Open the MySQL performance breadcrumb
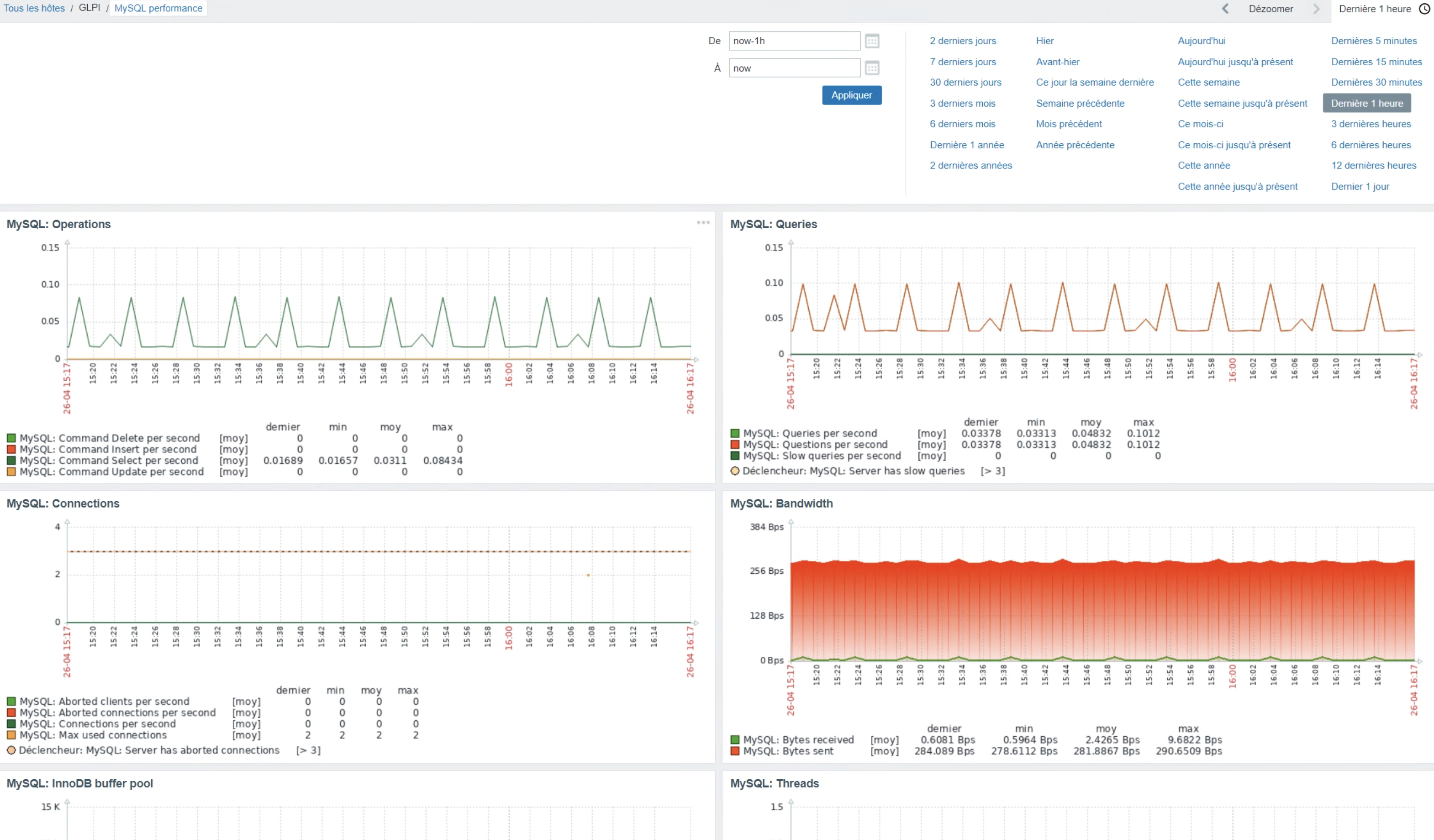Viewport: 1434px width, 840px height. [x=158, y=8]
